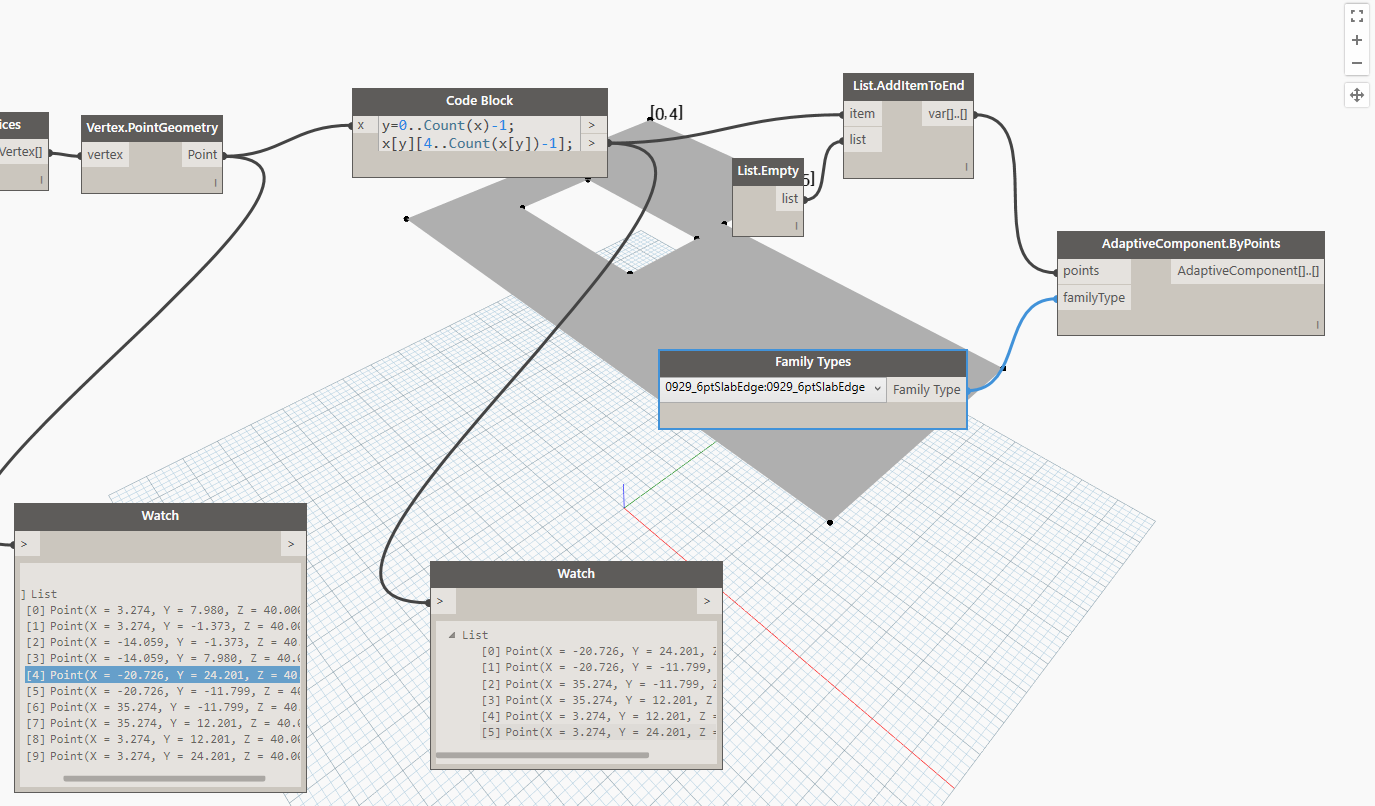
Task: Click the Zoom Out icon
Action: [x=1356, y=62]
